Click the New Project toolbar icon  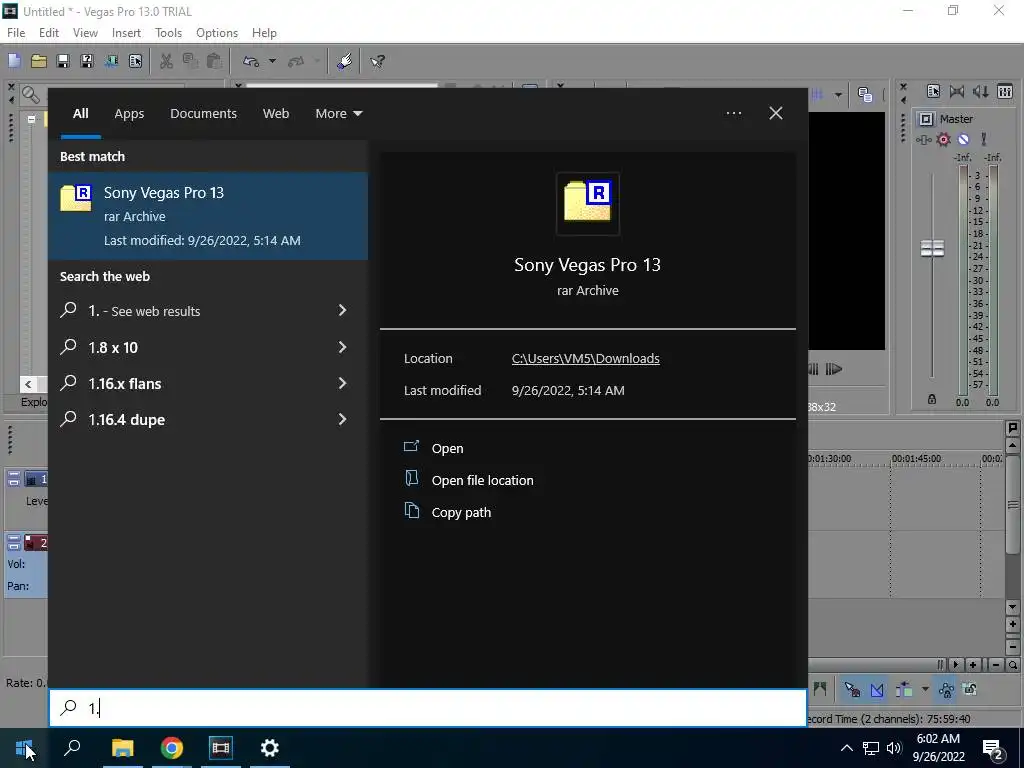coord(14,61)
